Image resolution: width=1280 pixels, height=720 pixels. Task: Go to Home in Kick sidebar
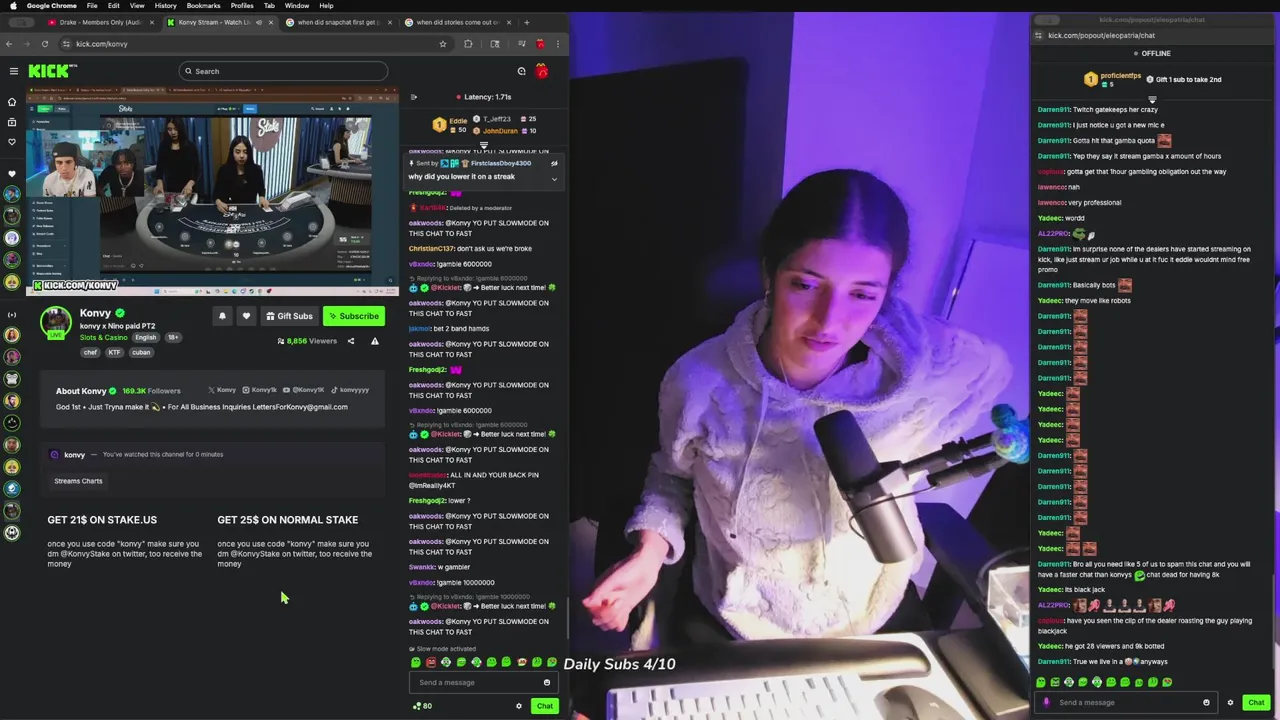(12, 102)
